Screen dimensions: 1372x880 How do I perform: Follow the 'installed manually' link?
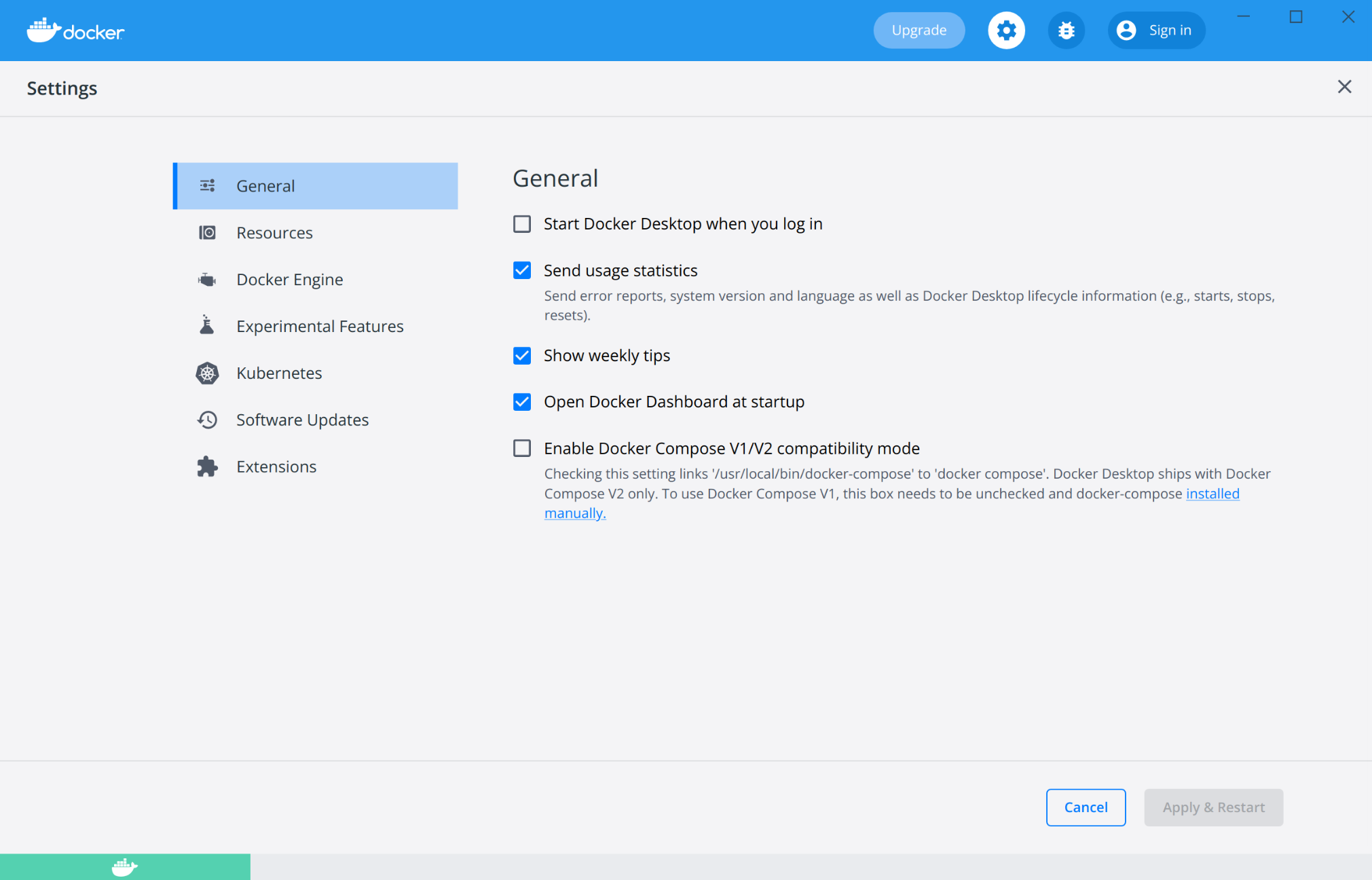point(1212,494)
